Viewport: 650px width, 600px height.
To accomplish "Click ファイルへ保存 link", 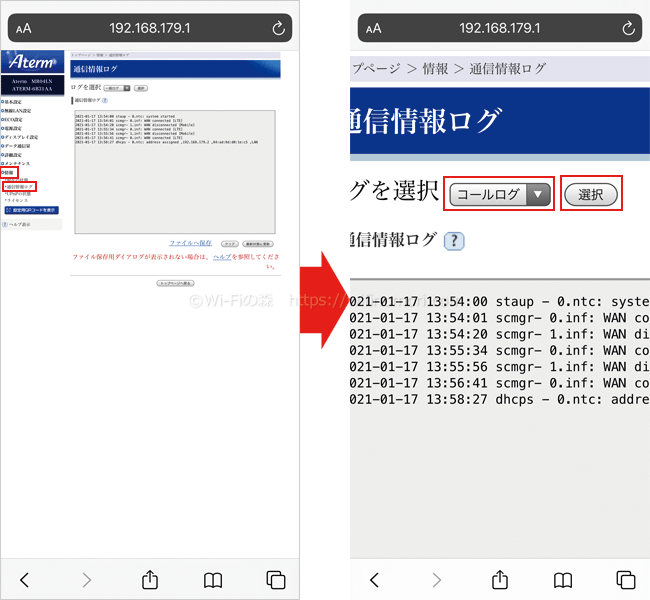I will 191,243.
